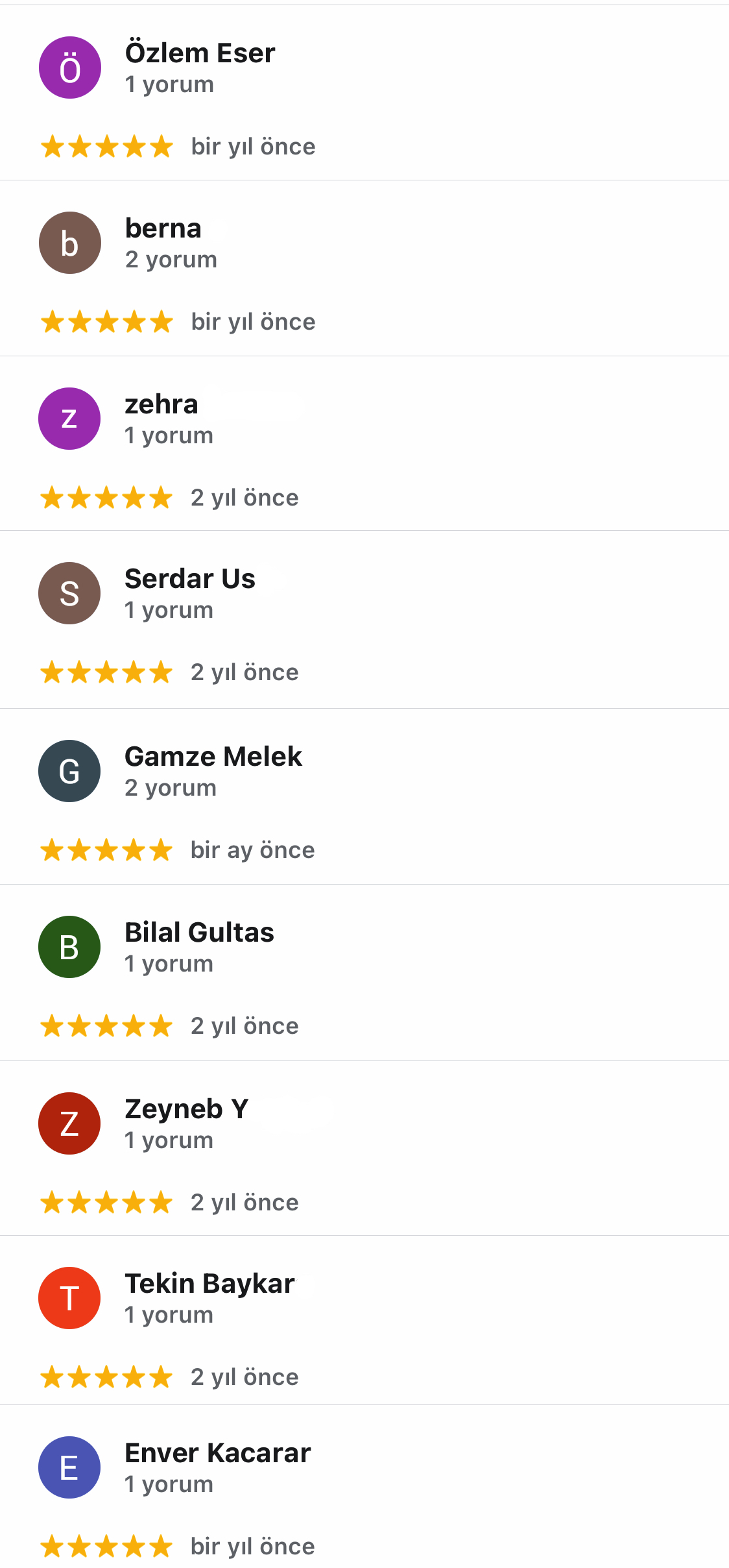Open Tekin Baykar's profile name
This screenshot has height=1568, width=729.
209,1284
